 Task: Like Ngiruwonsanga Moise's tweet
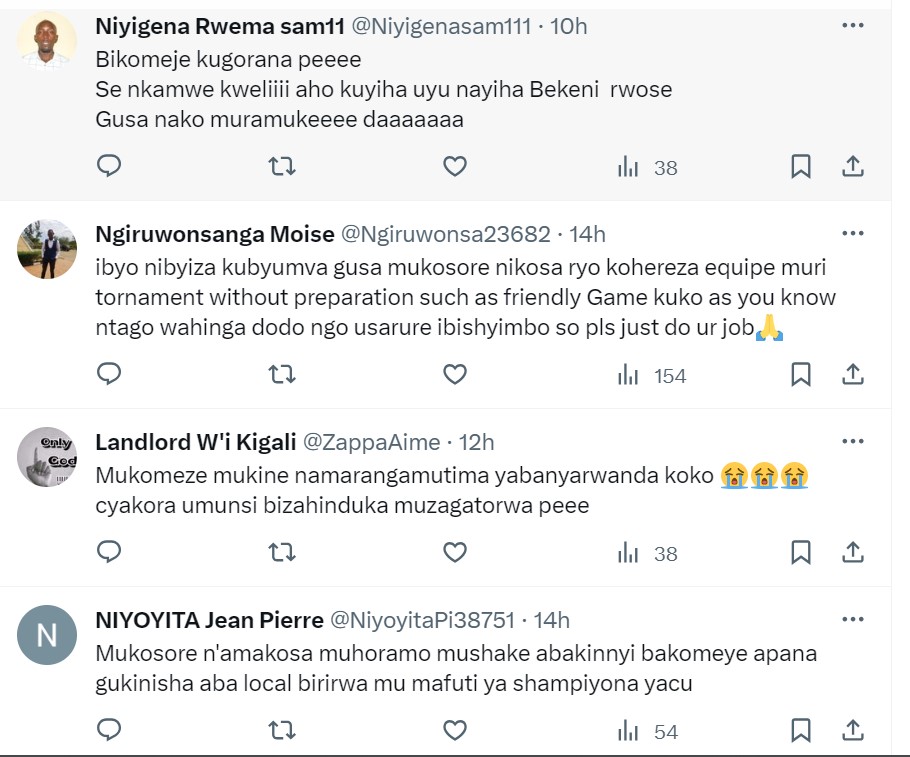pyautogui.click(x=455, y=375)
